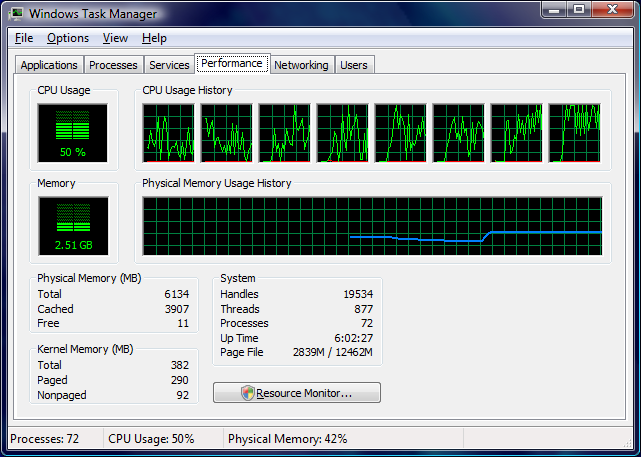Maximize the Task Manager window
This screenshot has width=641, height=457.
coord(579,10)
